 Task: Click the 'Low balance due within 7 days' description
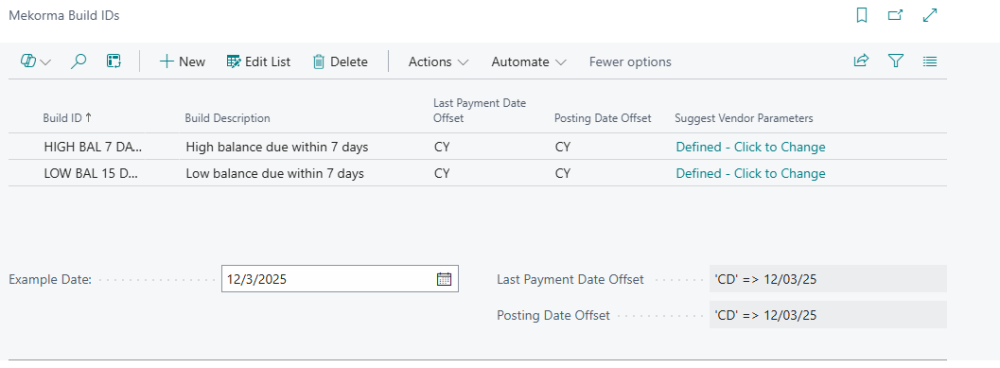(x=275, y=173)
